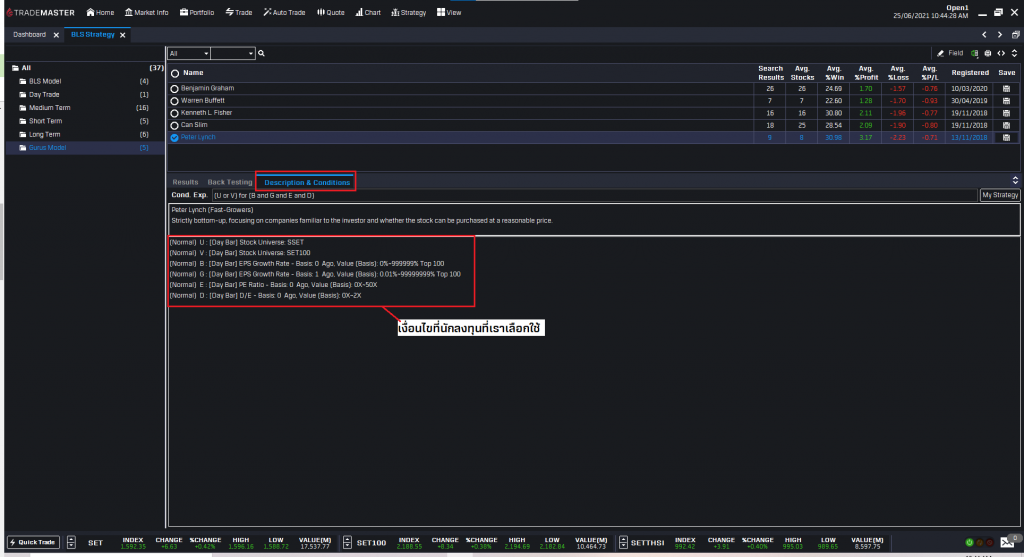Open the All filter dropdown

coord(189,54)
